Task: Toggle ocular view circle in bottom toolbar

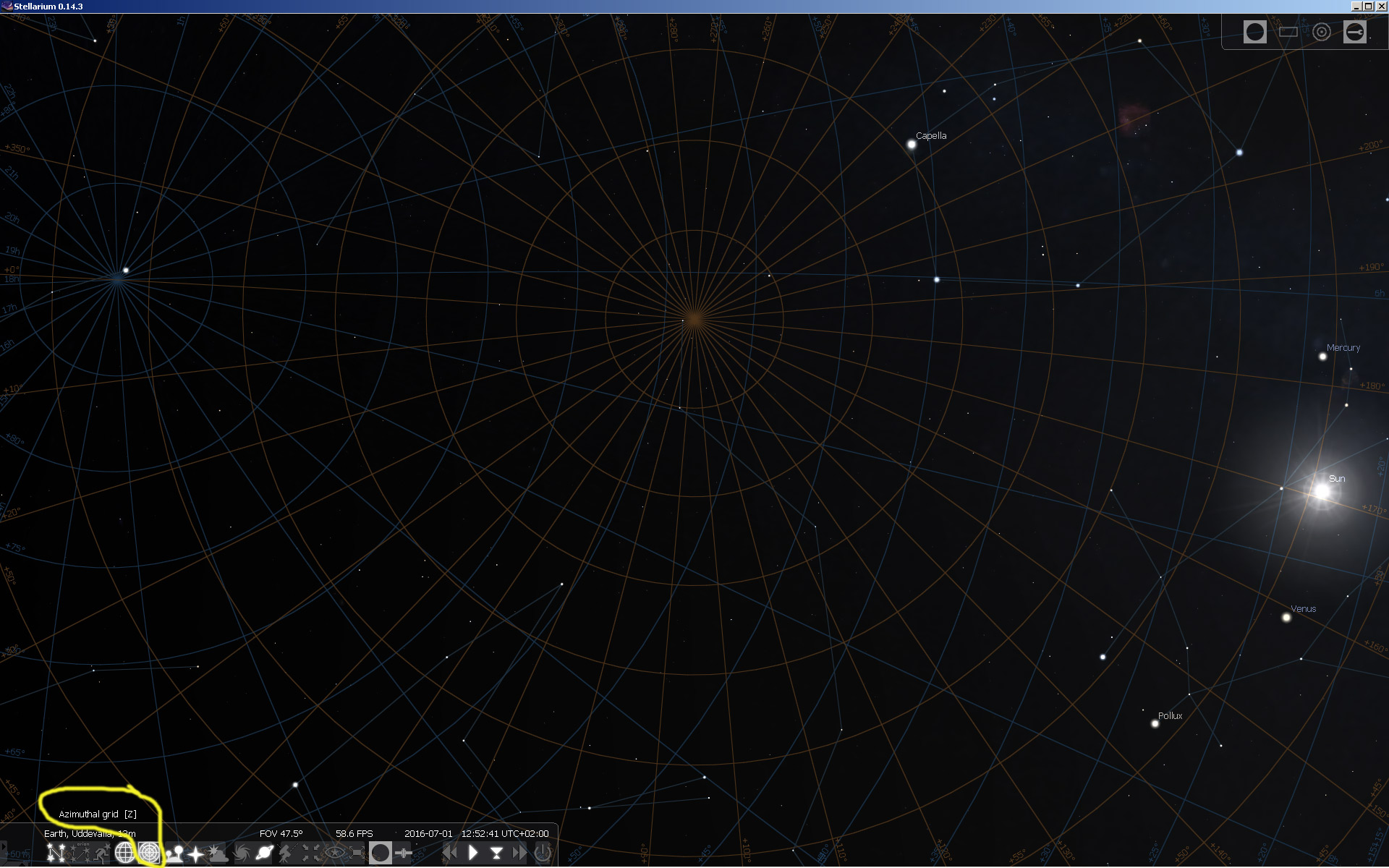Action: click(381, 853)
